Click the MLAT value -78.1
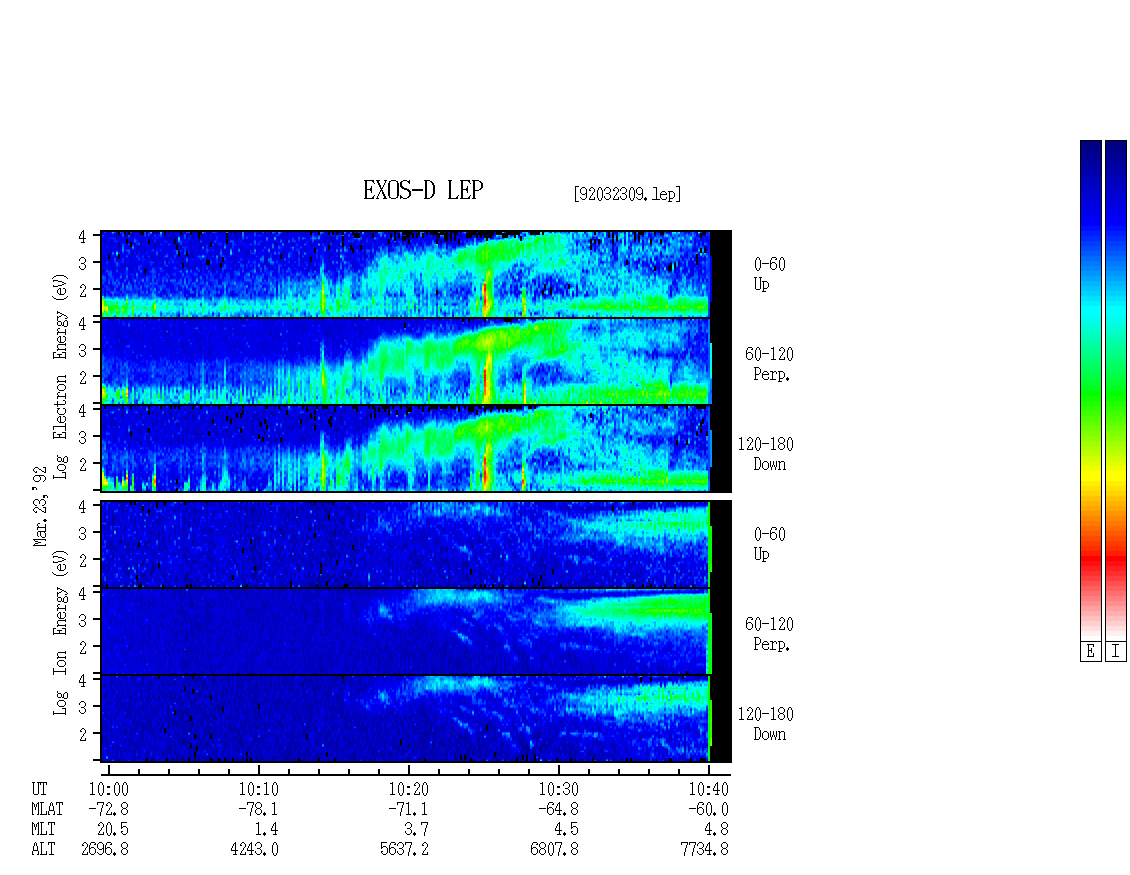The width and height of the screenshot is (1130, 875). (258, 809)
